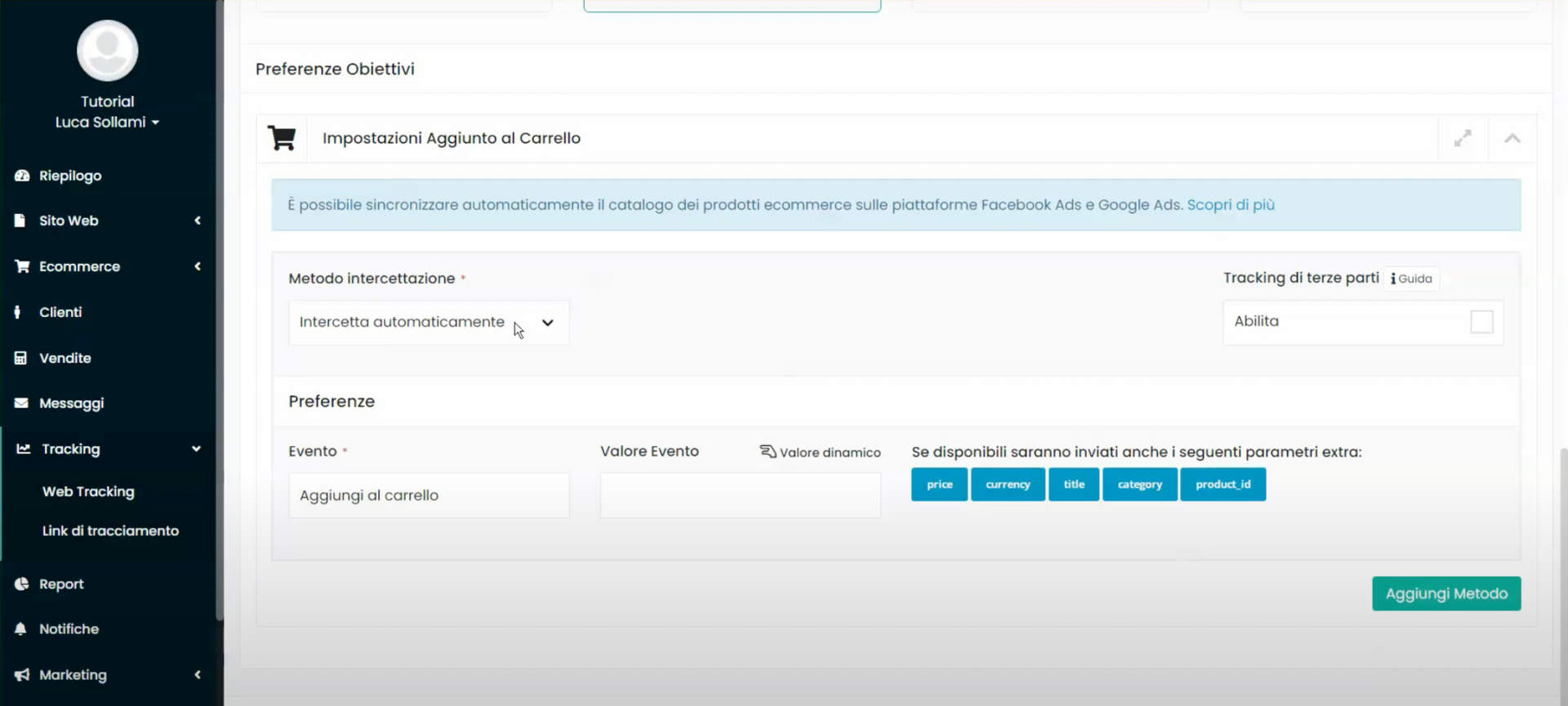Click the Preferenze Obiettivi heading
The image size is (1568, 706).
click(x=335, y=69)
